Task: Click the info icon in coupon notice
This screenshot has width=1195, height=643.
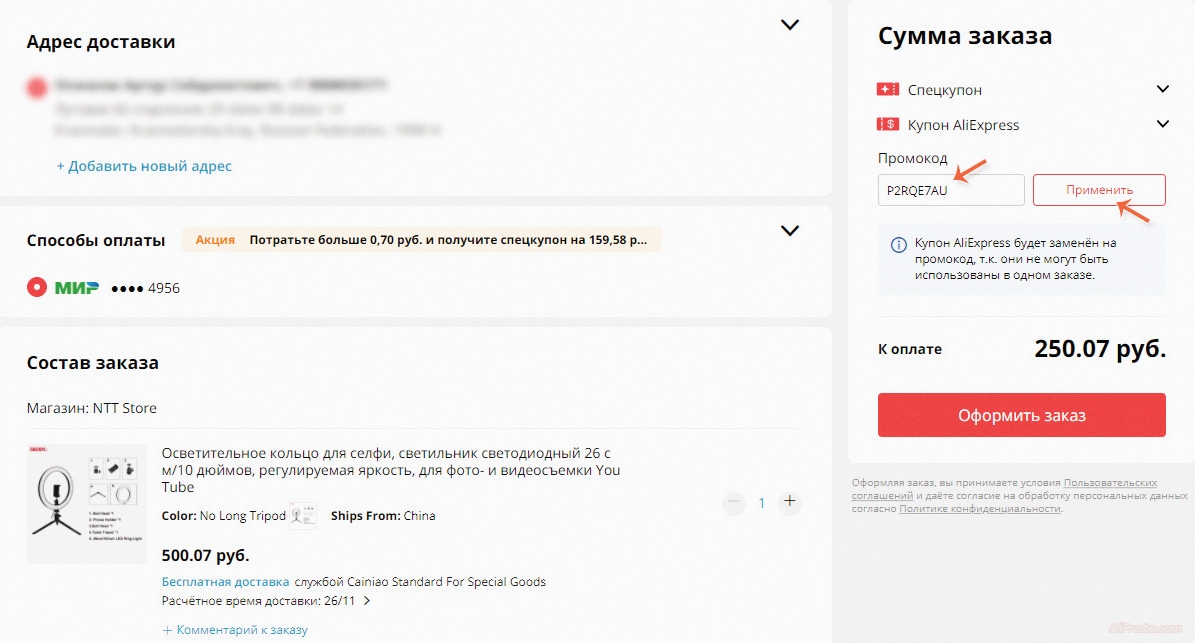Action: 897,244
